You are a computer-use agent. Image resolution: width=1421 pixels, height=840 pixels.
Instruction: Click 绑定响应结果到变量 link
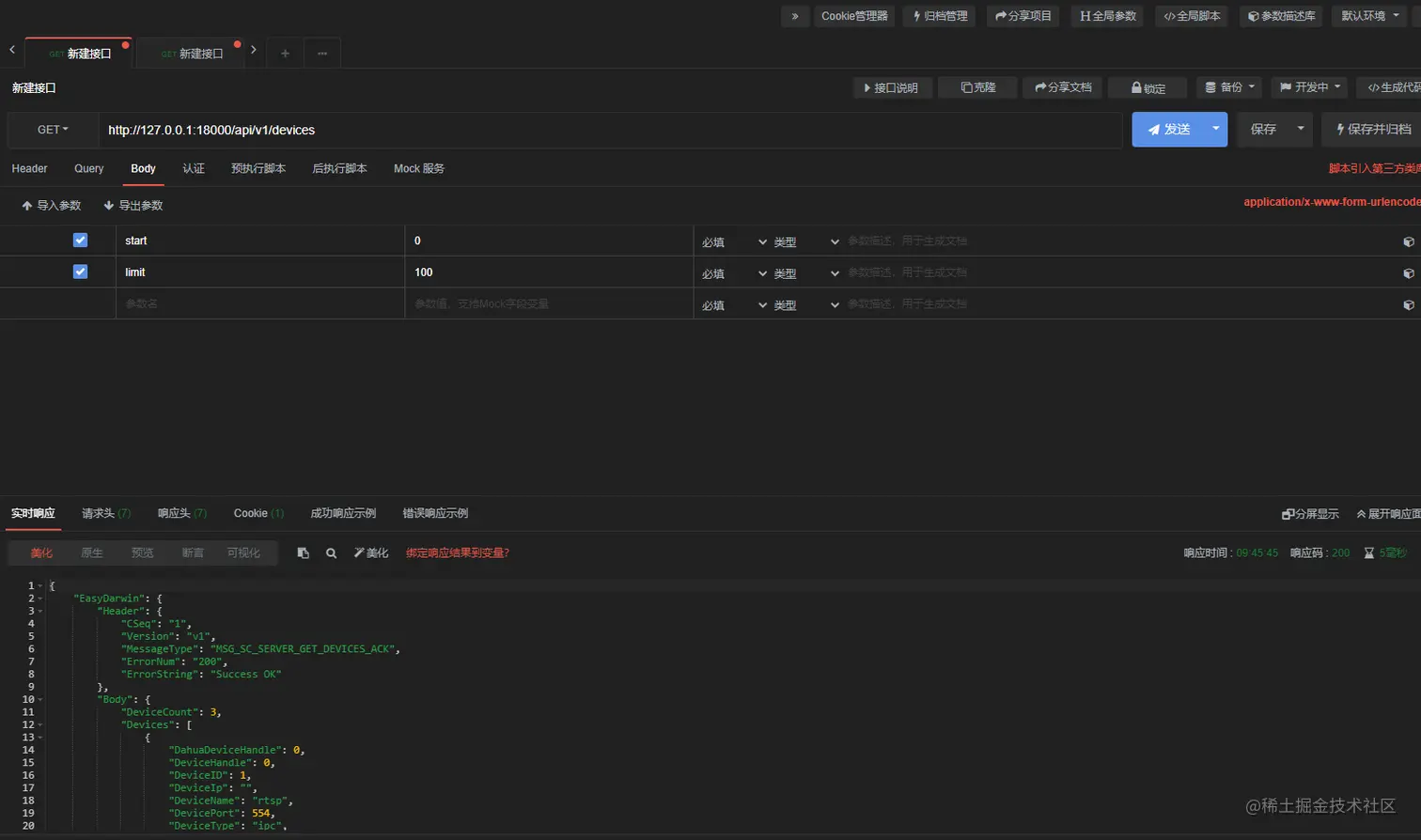tap(458, 553)
